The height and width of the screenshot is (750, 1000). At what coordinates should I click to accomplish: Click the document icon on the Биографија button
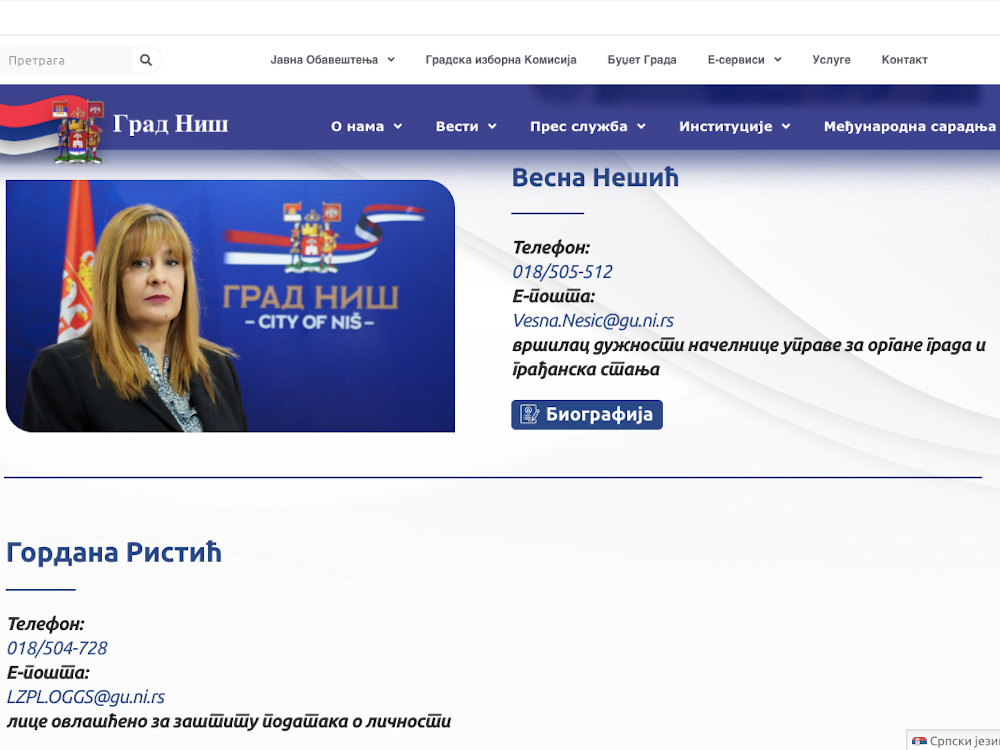click(527, 414)
